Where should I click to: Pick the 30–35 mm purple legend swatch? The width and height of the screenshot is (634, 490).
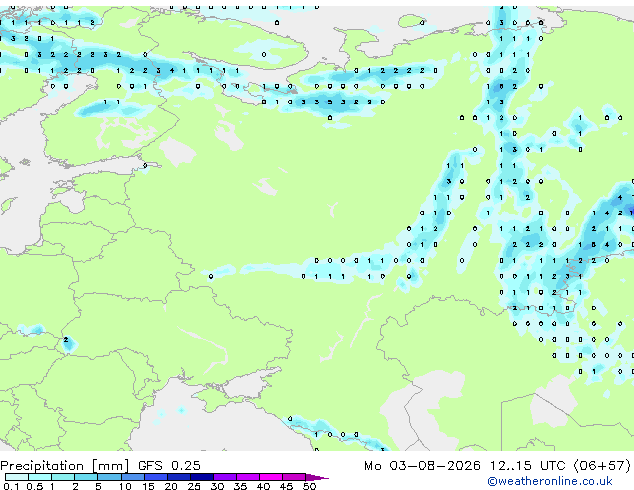[x=224, y=477]
